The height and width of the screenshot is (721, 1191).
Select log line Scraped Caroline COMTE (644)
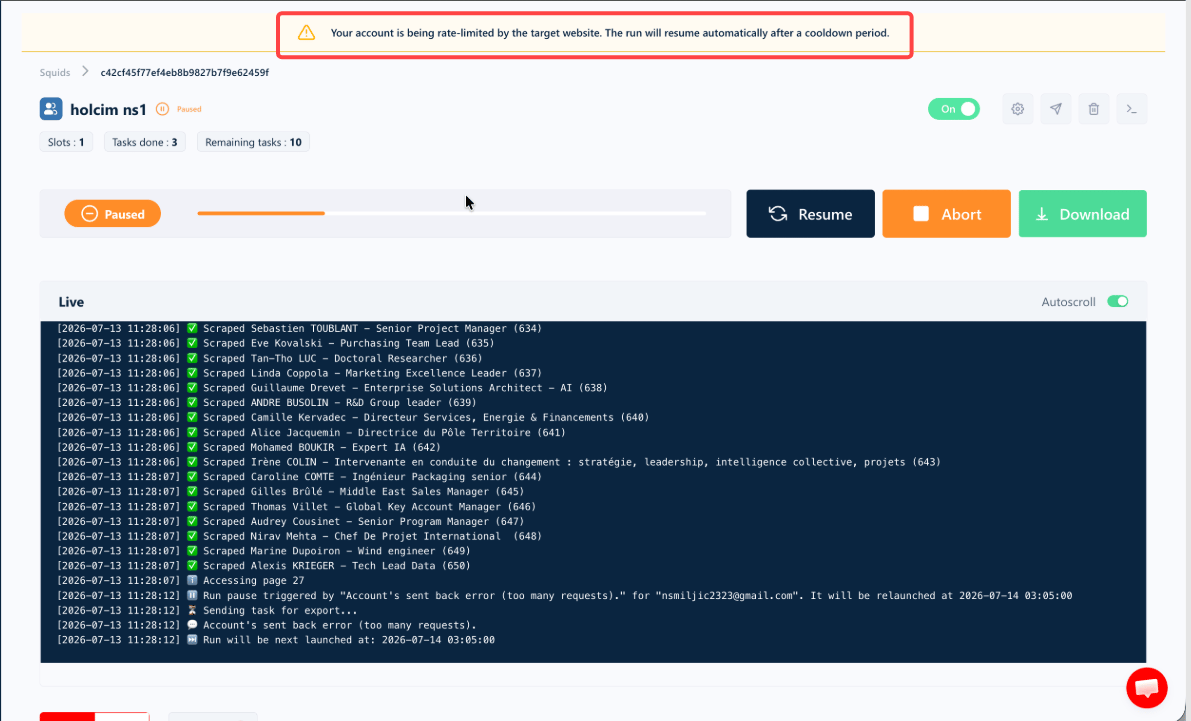(x=299, y=477)
